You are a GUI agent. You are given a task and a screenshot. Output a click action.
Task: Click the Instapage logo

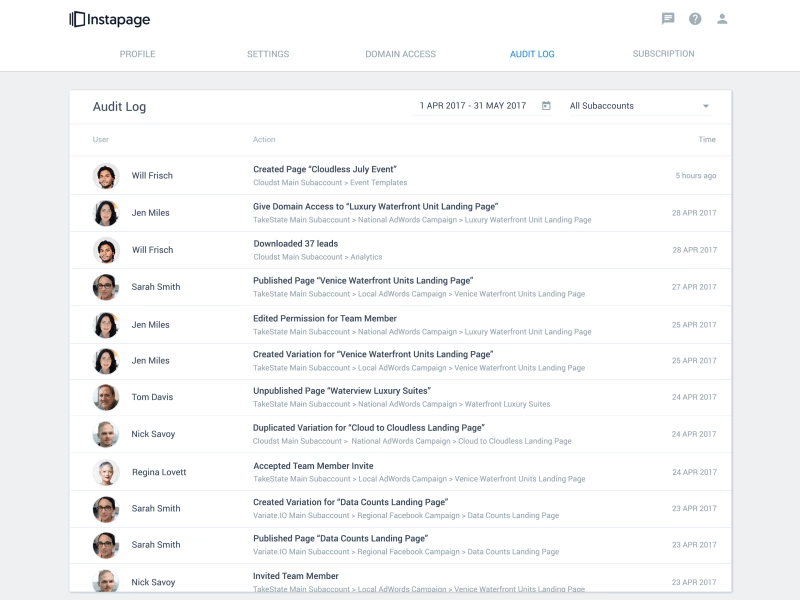110,19
